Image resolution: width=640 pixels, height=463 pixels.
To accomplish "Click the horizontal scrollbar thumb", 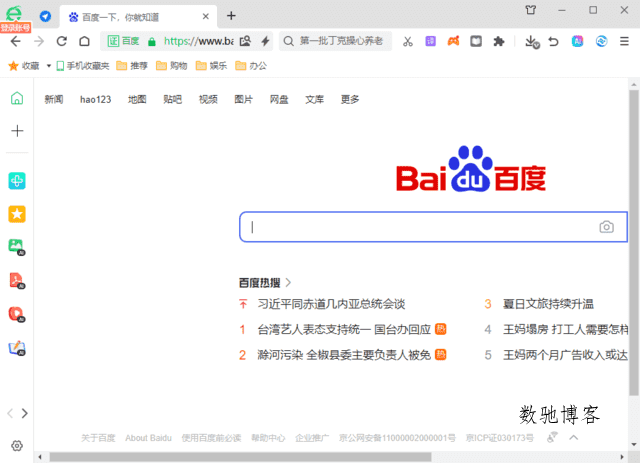I will (x=240, y=457).
